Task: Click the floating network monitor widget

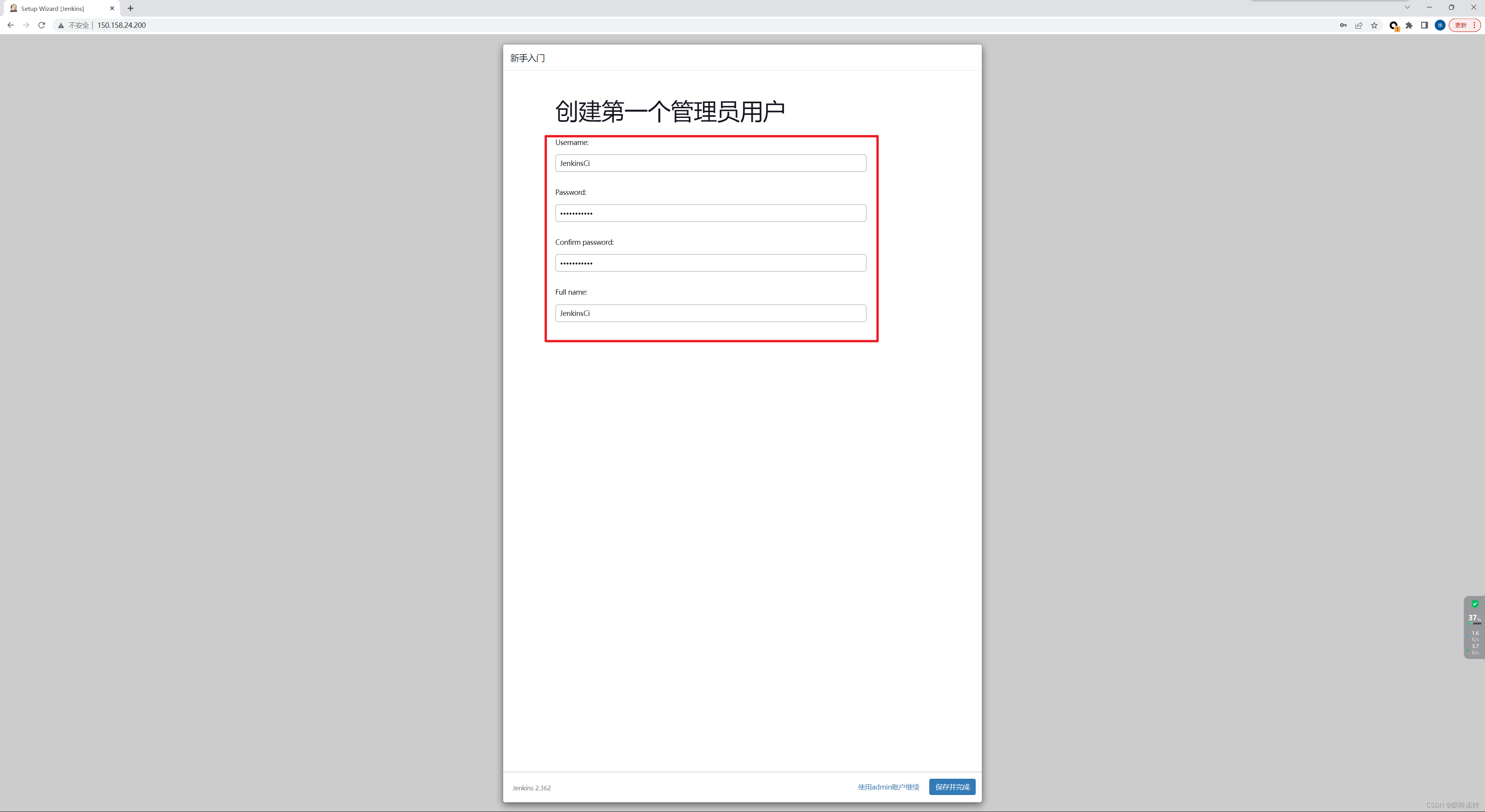Action: click(x=1475, y=627)
